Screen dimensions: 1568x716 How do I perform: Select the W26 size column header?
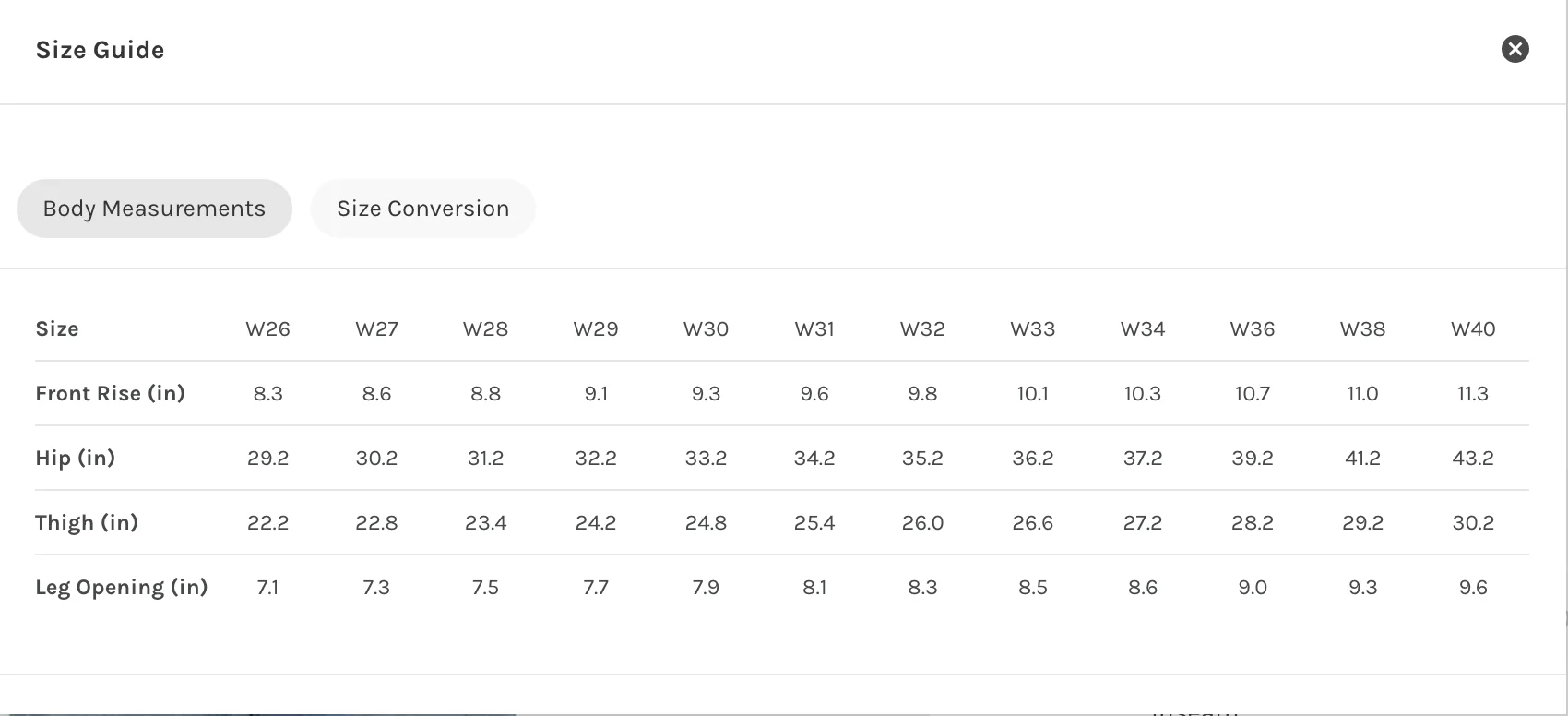point(267,329)
